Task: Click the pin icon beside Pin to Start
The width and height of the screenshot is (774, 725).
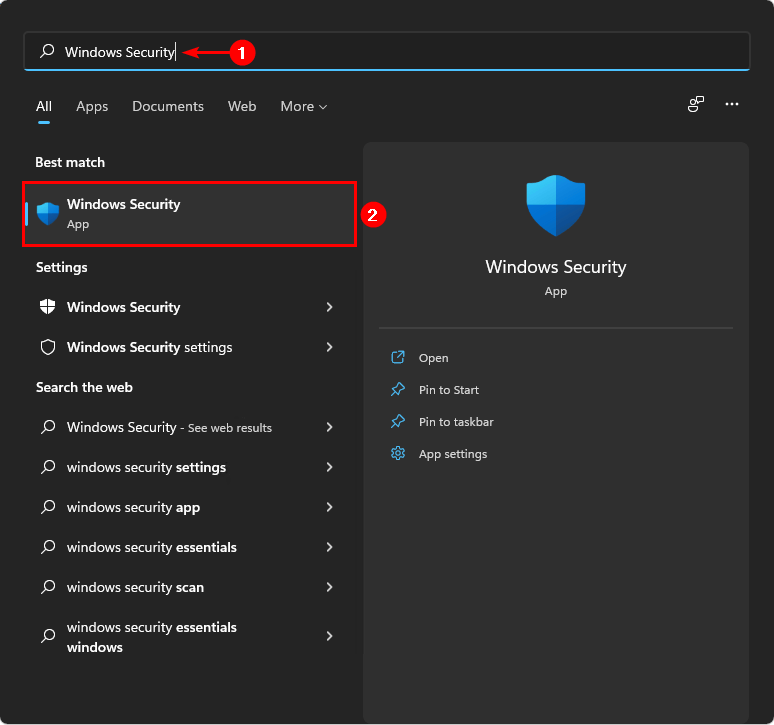Action: [398, 389]
